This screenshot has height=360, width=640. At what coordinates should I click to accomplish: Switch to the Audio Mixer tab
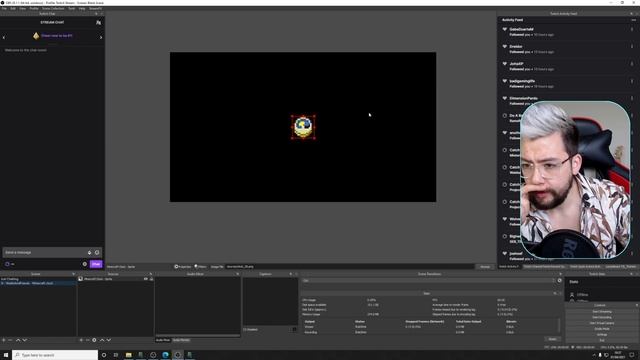163,340
